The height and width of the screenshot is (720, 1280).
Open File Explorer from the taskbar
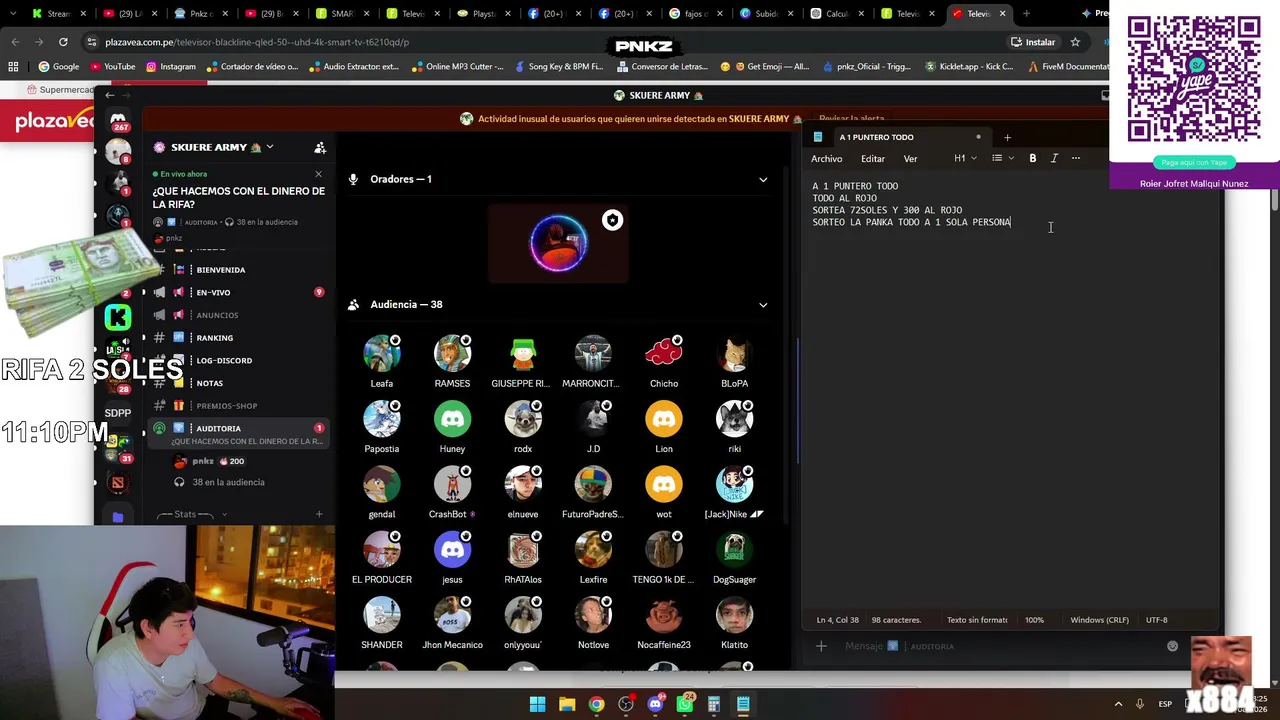[567, 704]
